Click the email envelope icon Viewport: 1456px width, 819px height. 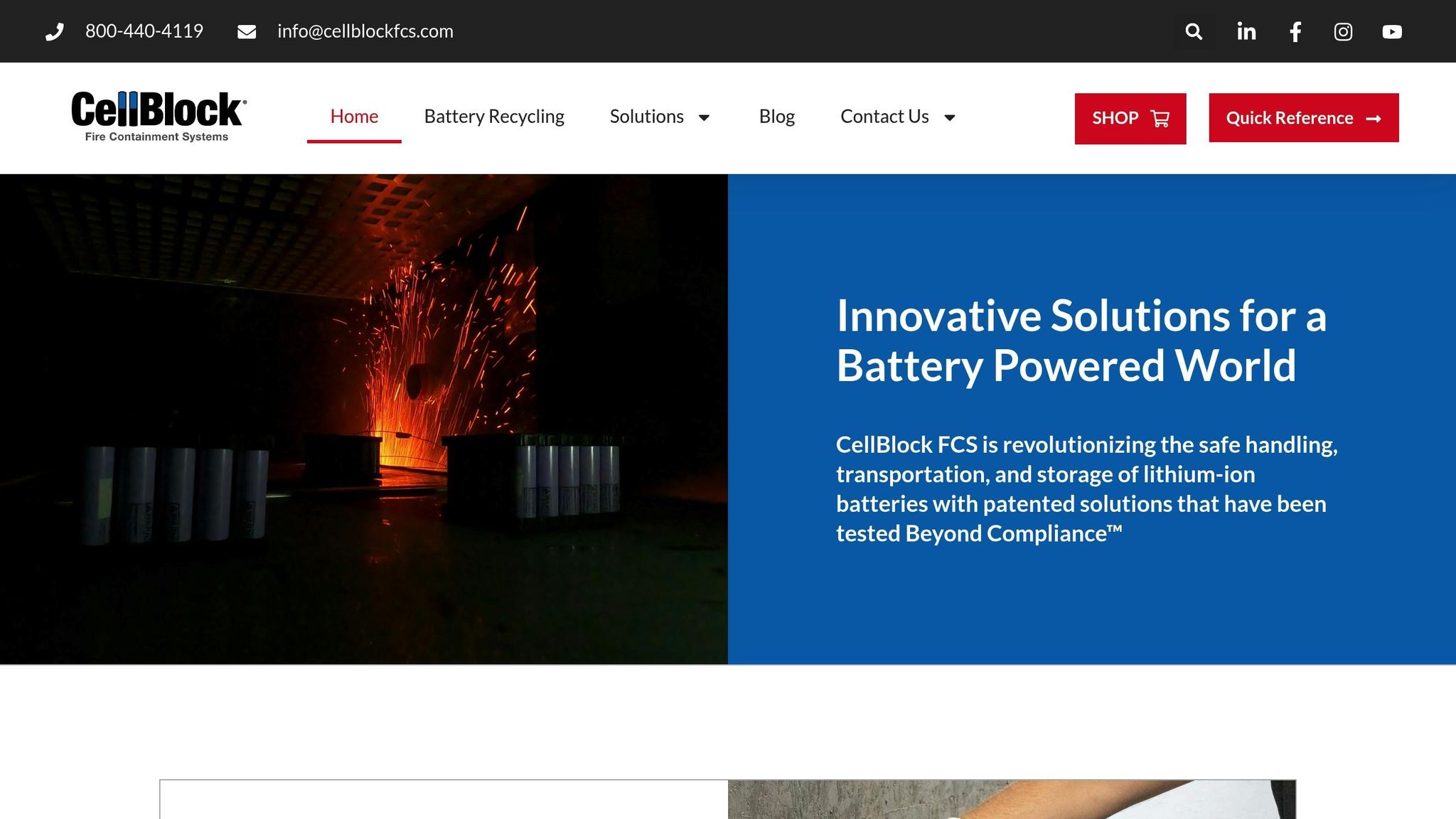point(247,32)
